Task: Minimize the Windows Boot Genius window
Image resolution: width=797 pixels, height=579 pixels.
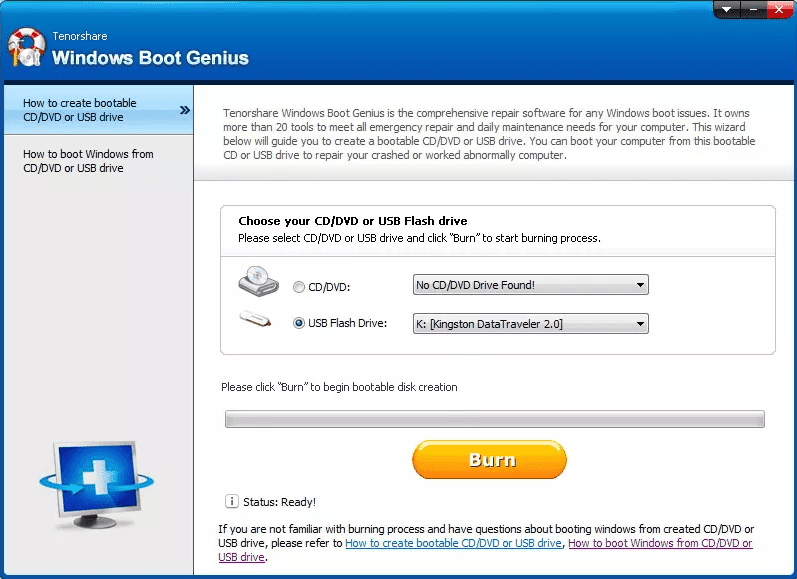Action: pyautogui.click(x=753, y=9)
